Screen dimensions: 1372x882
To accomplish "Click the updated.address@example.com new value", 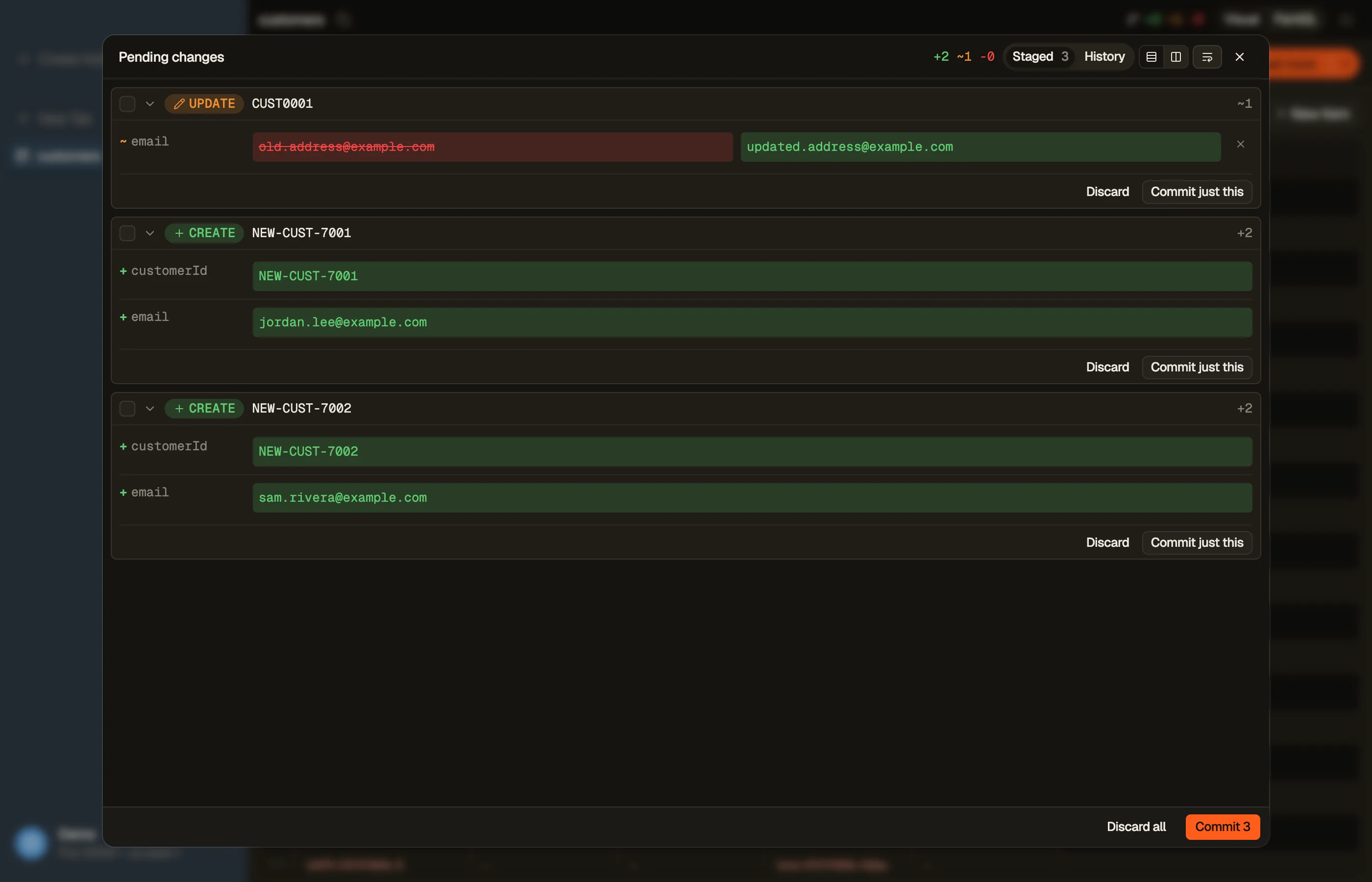I will [980, 147].
